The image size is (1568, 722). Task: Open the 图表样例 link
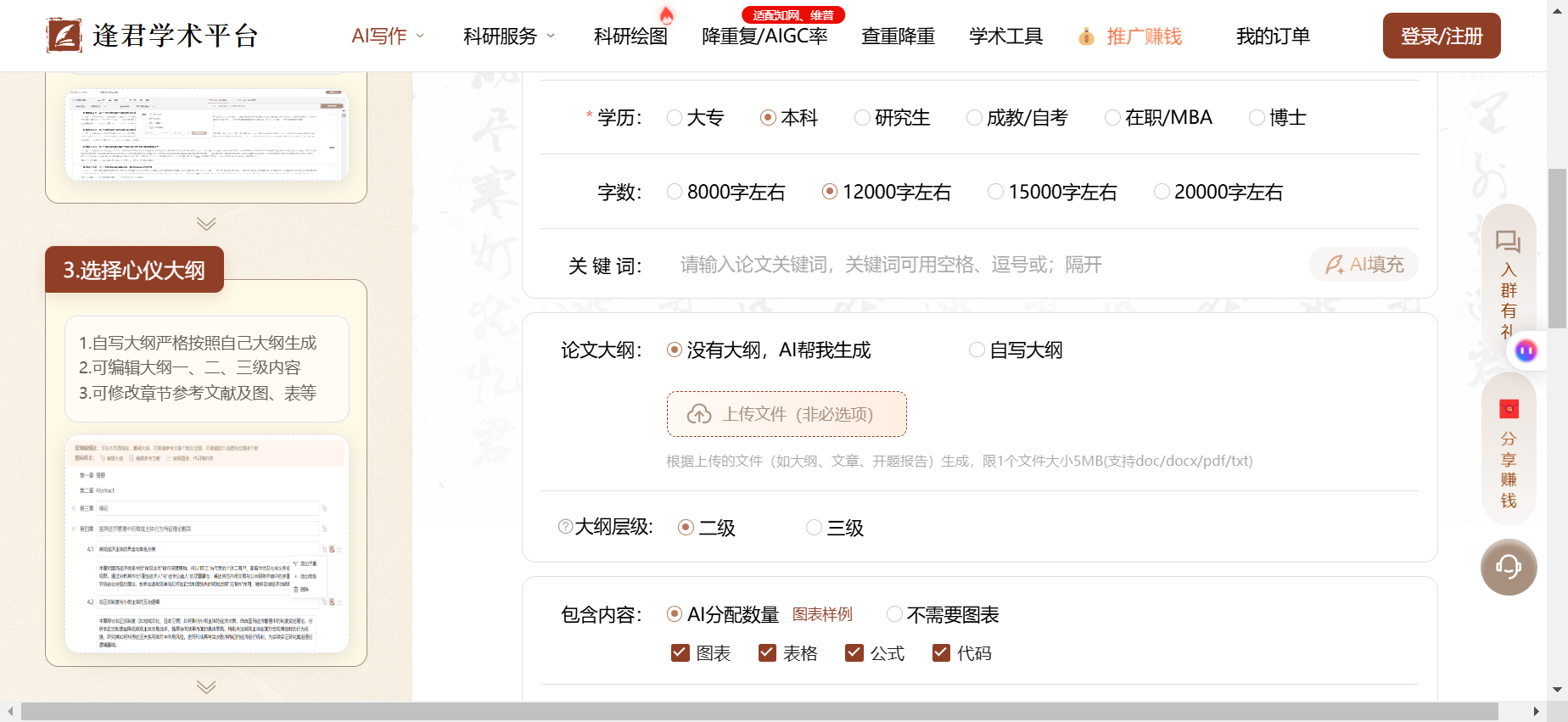[x=822, y=614]
